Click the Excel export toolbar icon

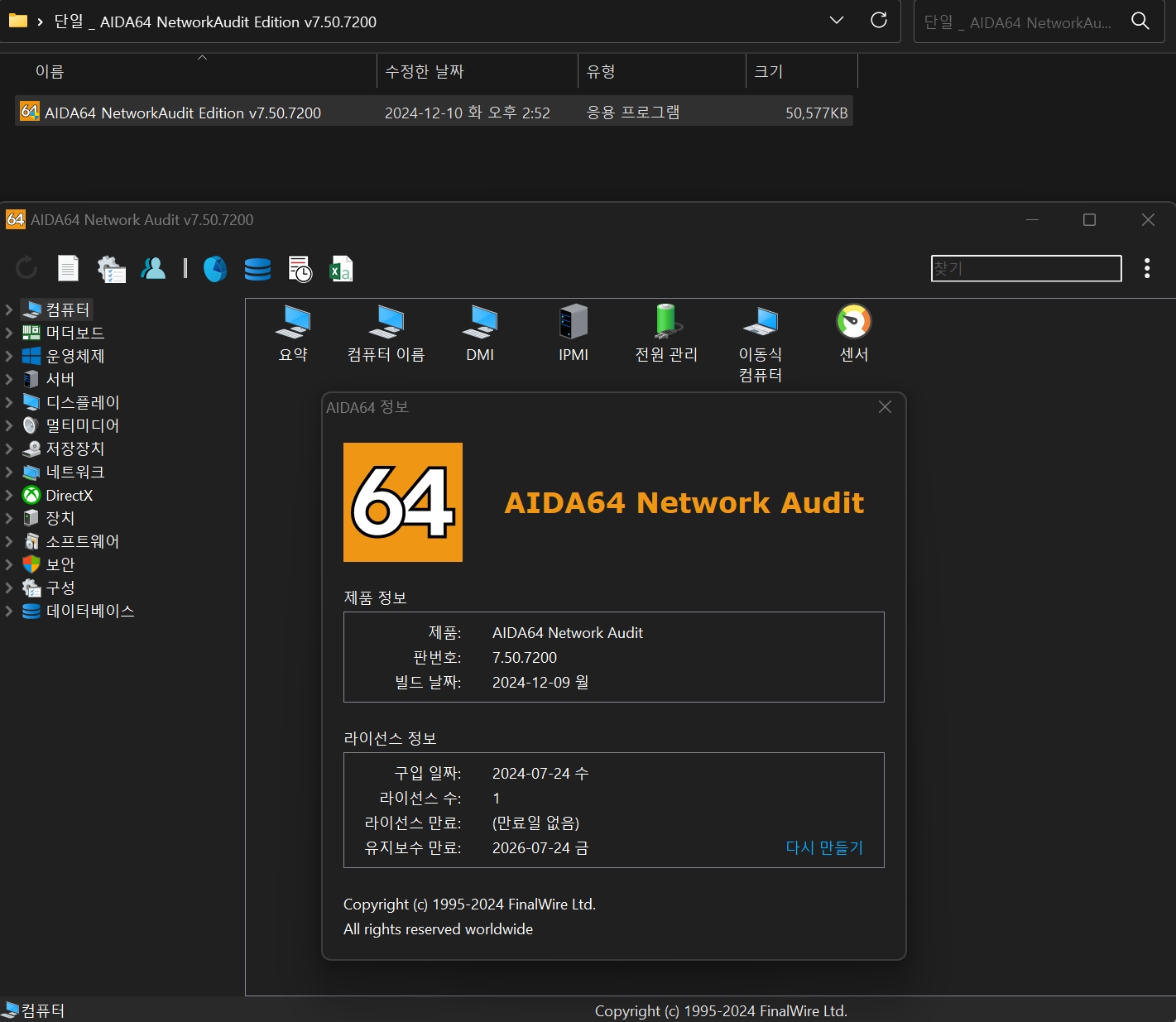tap(341, 268)
